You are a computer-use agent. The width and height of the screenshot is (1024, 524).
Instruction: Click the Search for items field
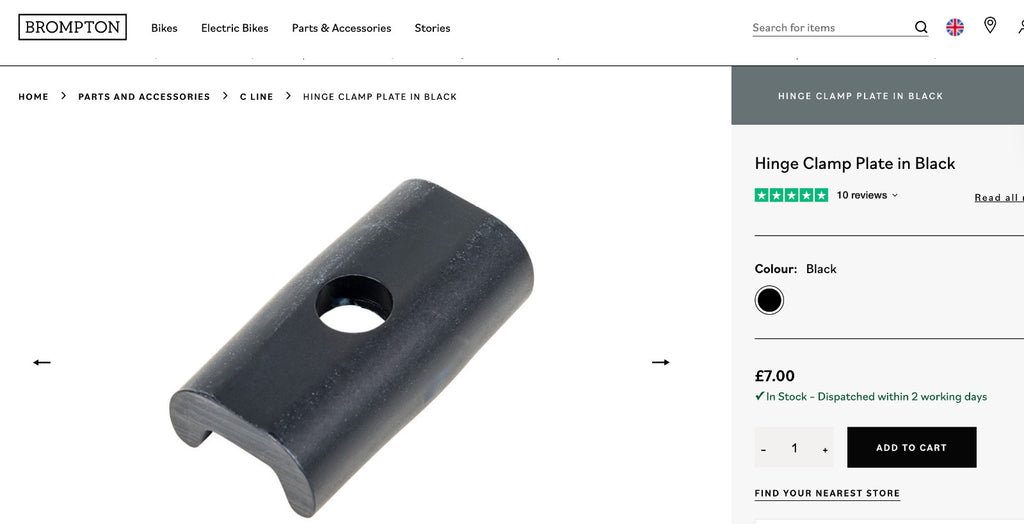point(829,27)
